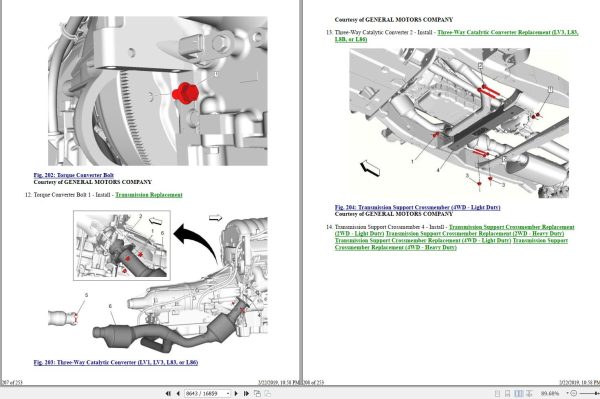
Task: Click the previous view icon
Action: click(x=258, y=393)
